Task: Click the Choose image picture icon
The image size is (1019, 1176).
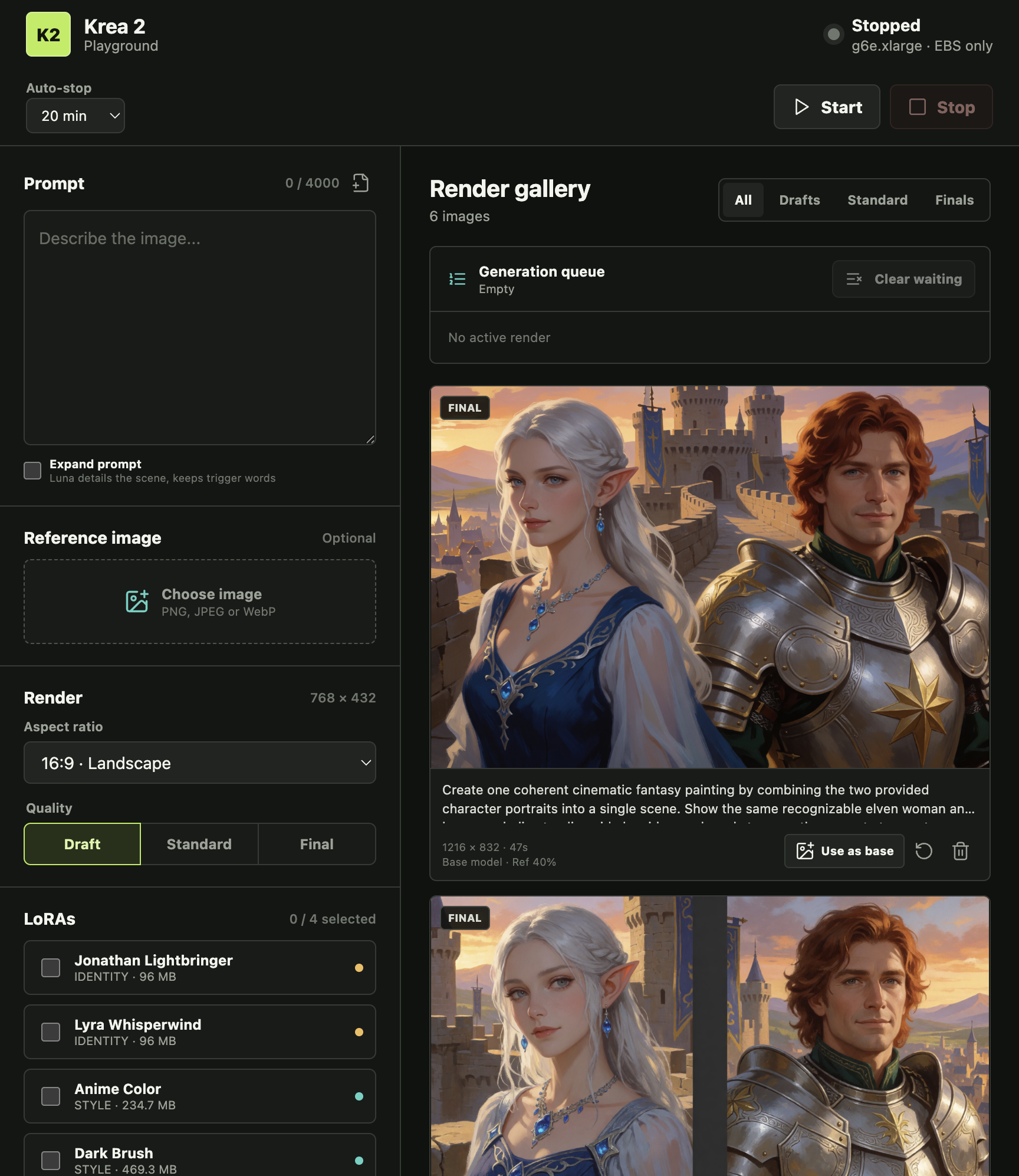Action: pos(137,602)
